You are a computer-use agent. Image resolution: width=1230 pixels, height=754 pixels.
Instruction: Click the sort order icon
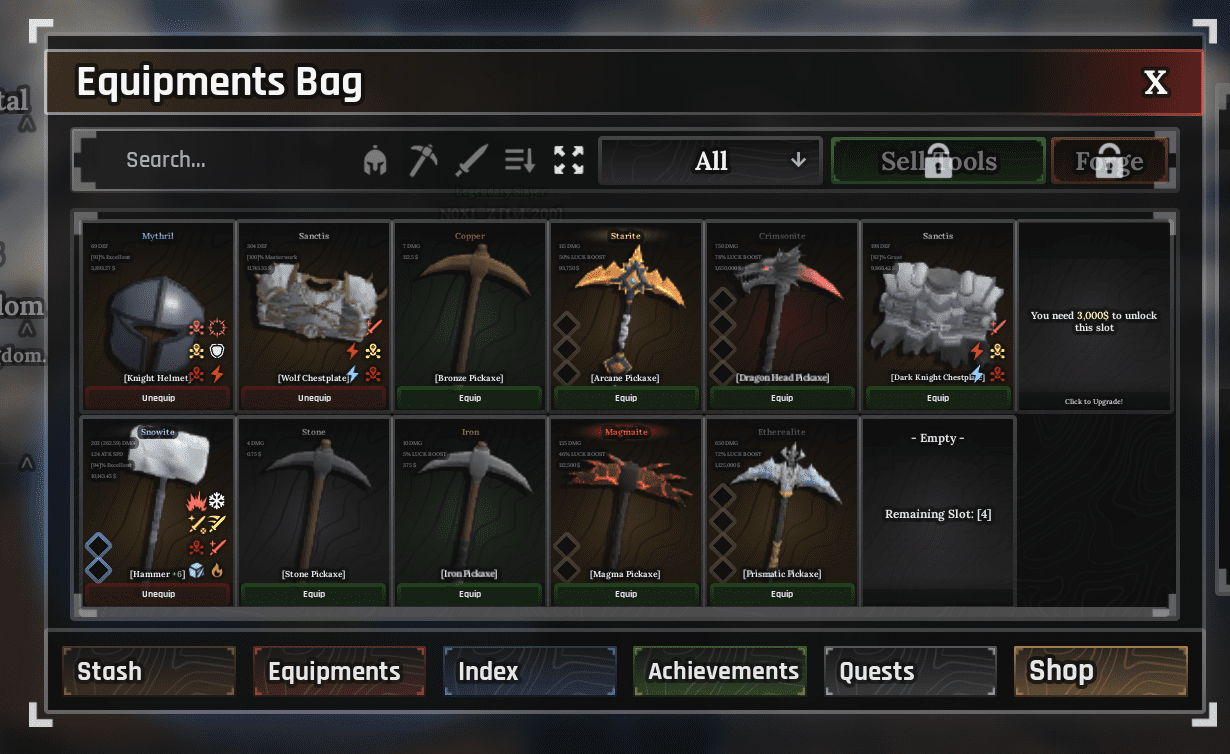click(x=520, y=160)
